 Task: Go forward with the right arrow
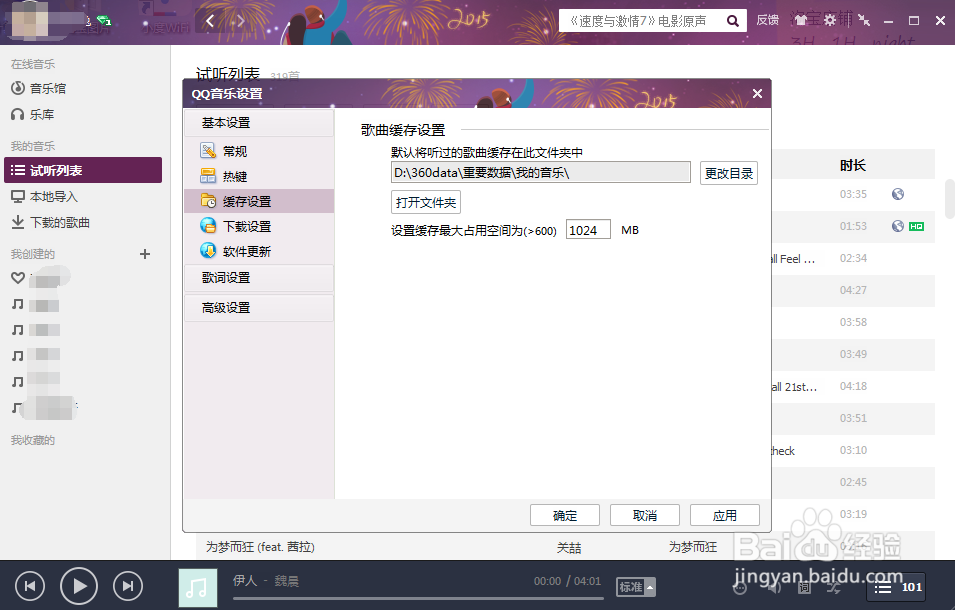[241, 21]
